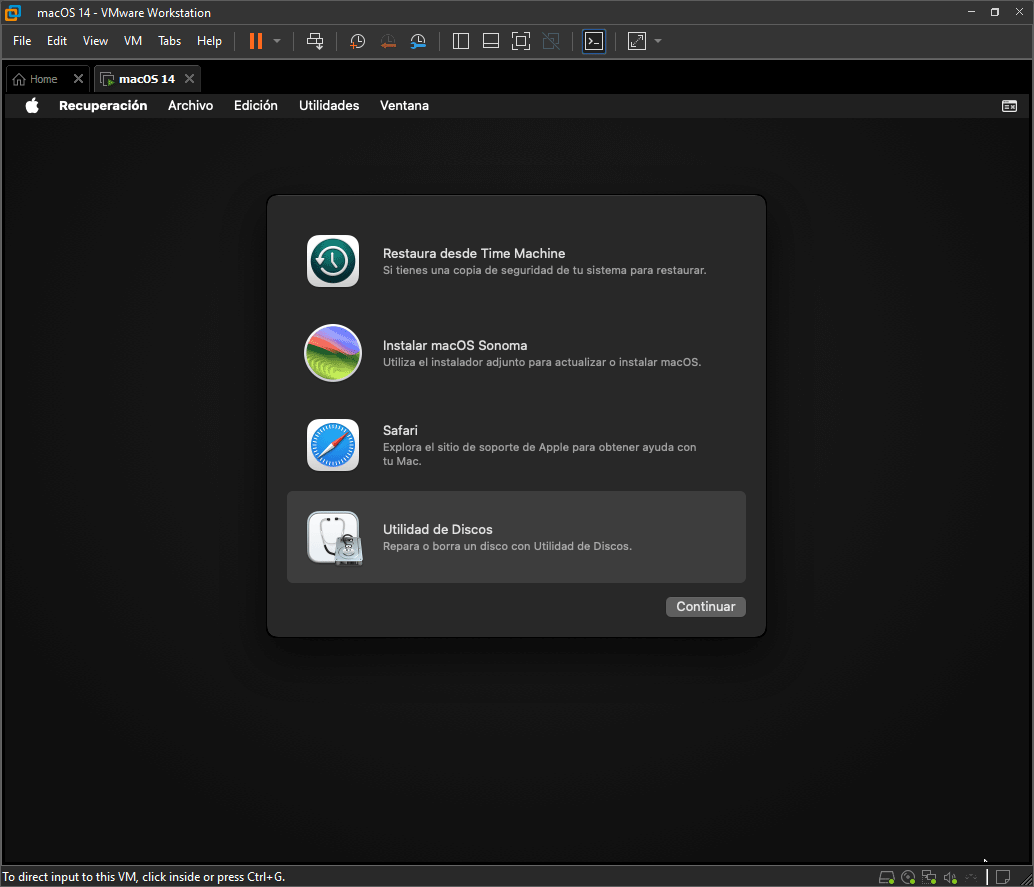Image resolution: width=1034 pixels, height=887 pixels.
Task: Close the macOS 14 tab
Action: pyautogui.click(x=189, y=78)
